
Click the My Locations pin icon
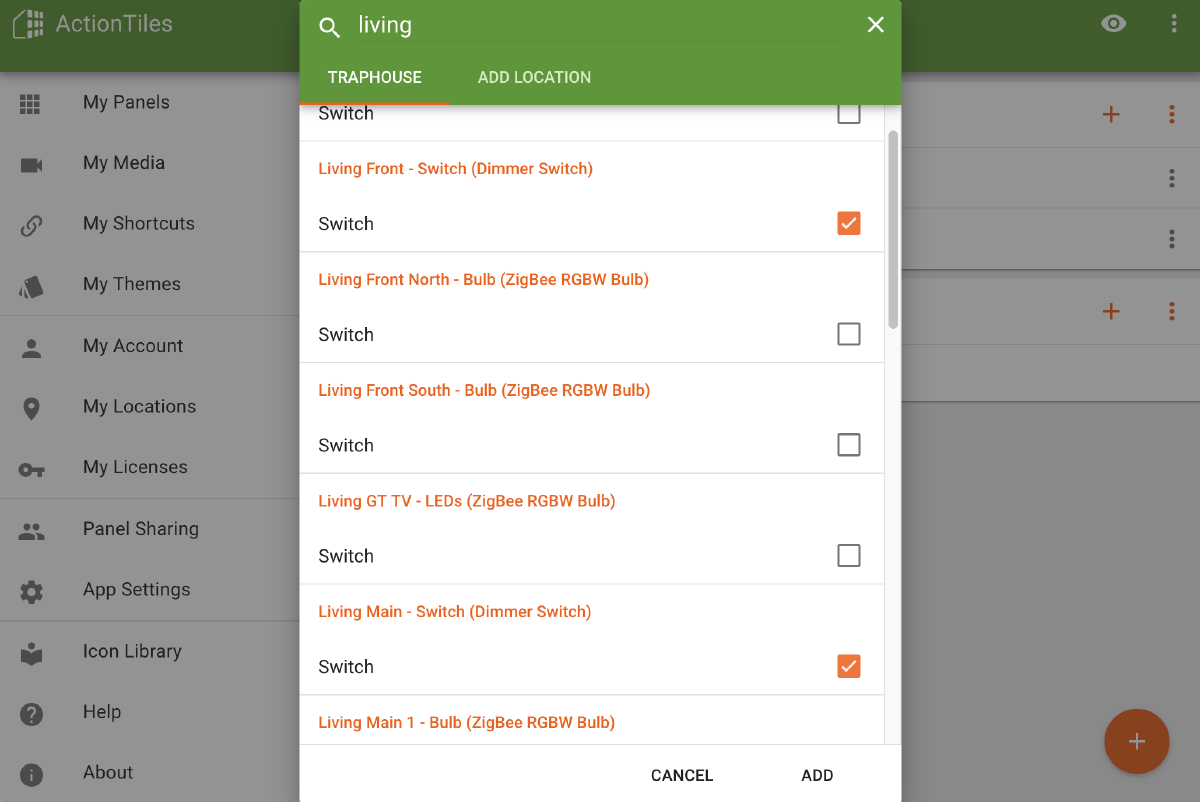(x=31, y=409)
